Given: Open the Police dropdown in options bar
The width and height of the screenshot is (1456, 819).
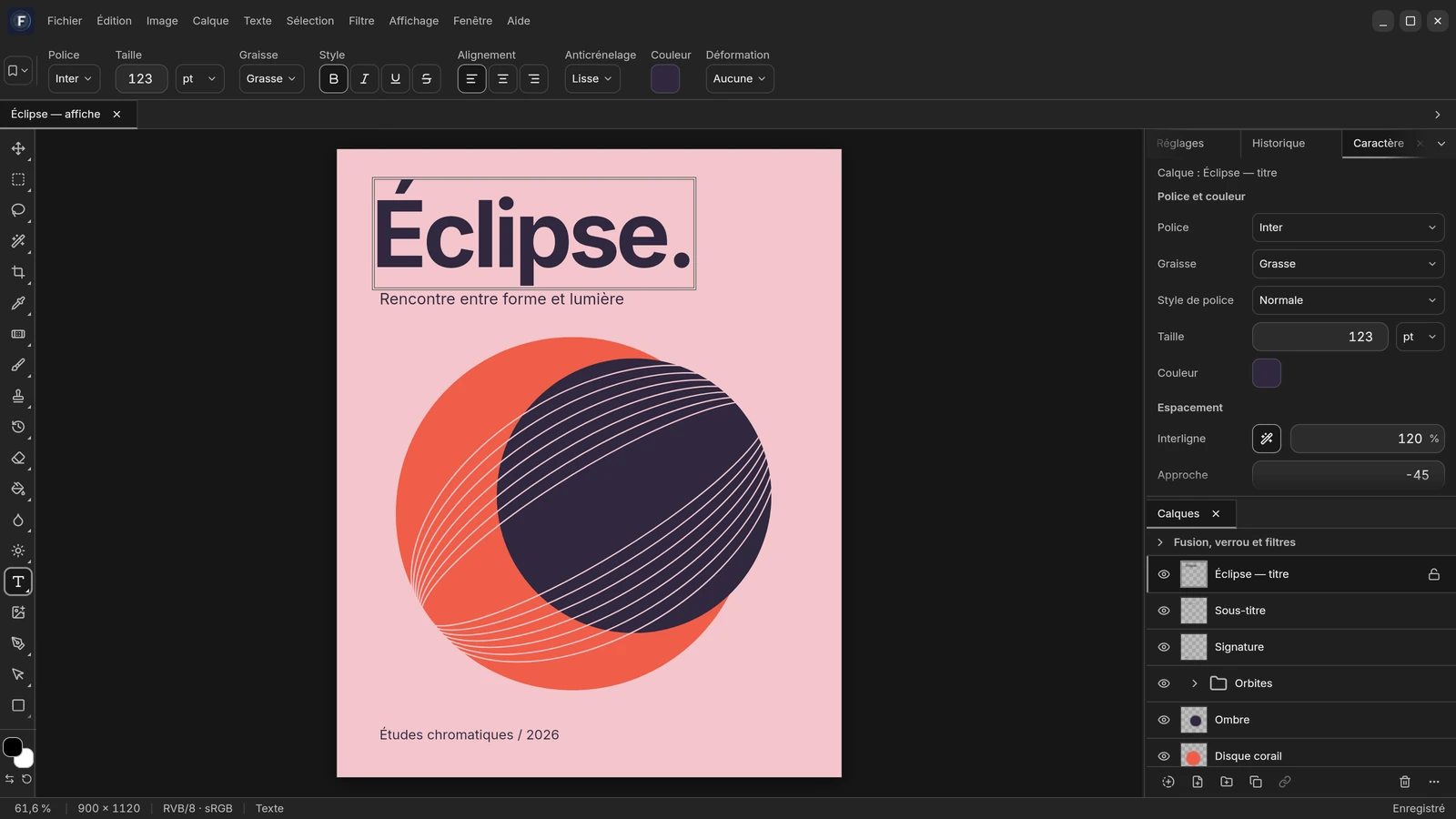Looking at the screenshot, I should [x=74, y=79].
